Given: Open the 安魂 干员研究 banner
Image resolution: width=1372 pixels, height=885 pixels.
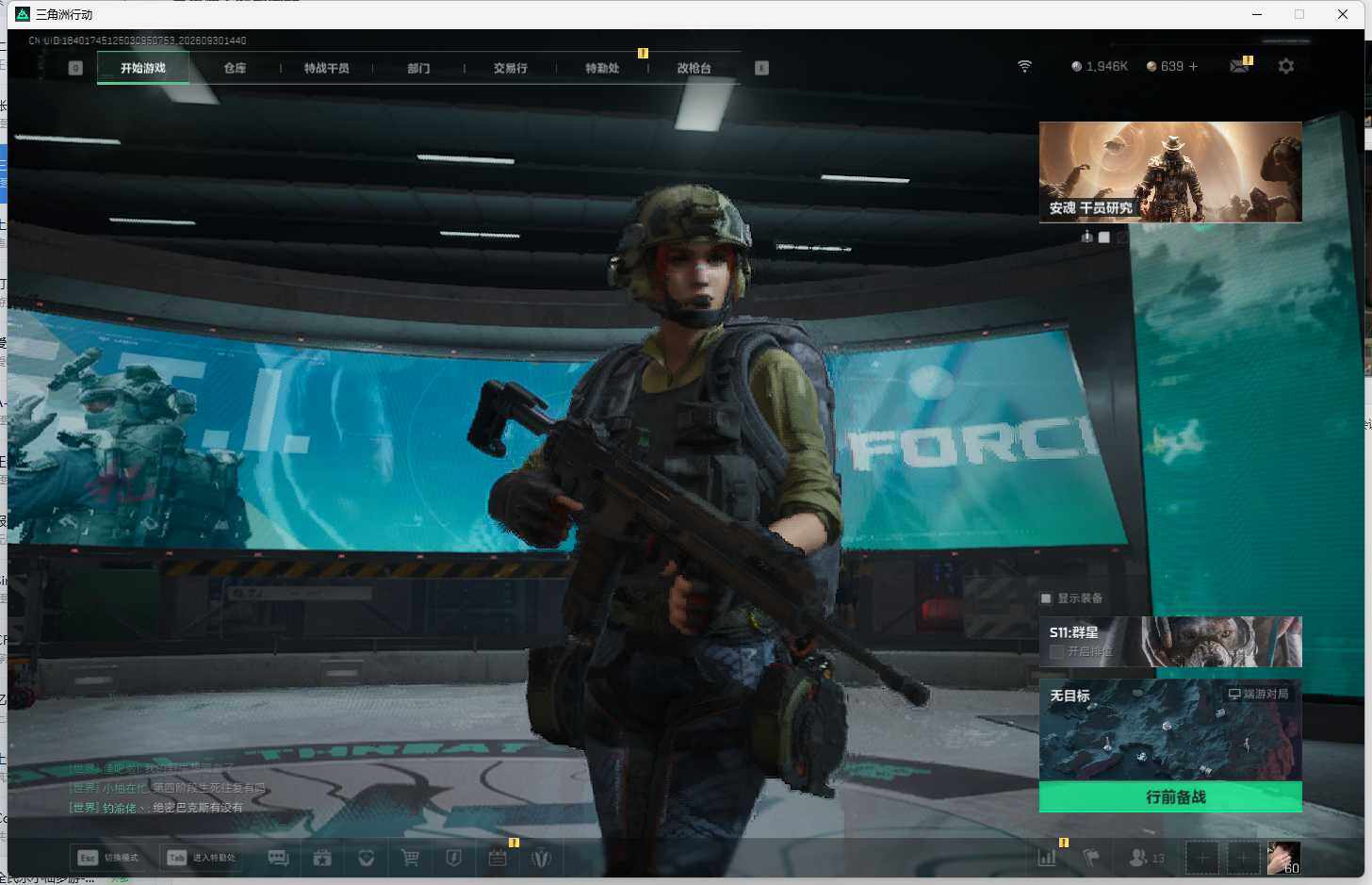Looking at the screenshot, I should coord(1170,172).
